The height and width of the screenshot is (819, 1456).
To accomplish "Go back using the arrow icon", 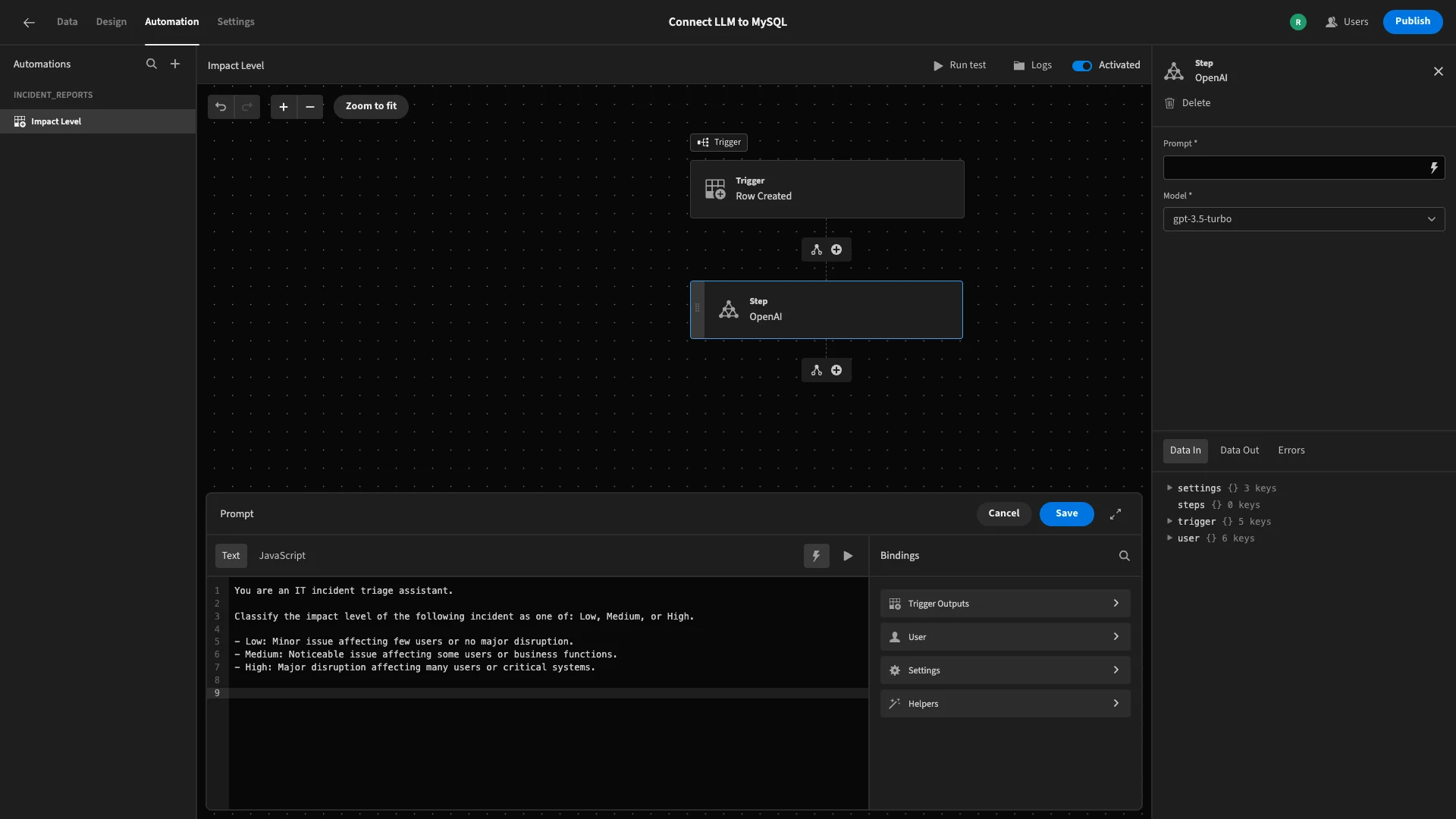I will pos(29,22).
